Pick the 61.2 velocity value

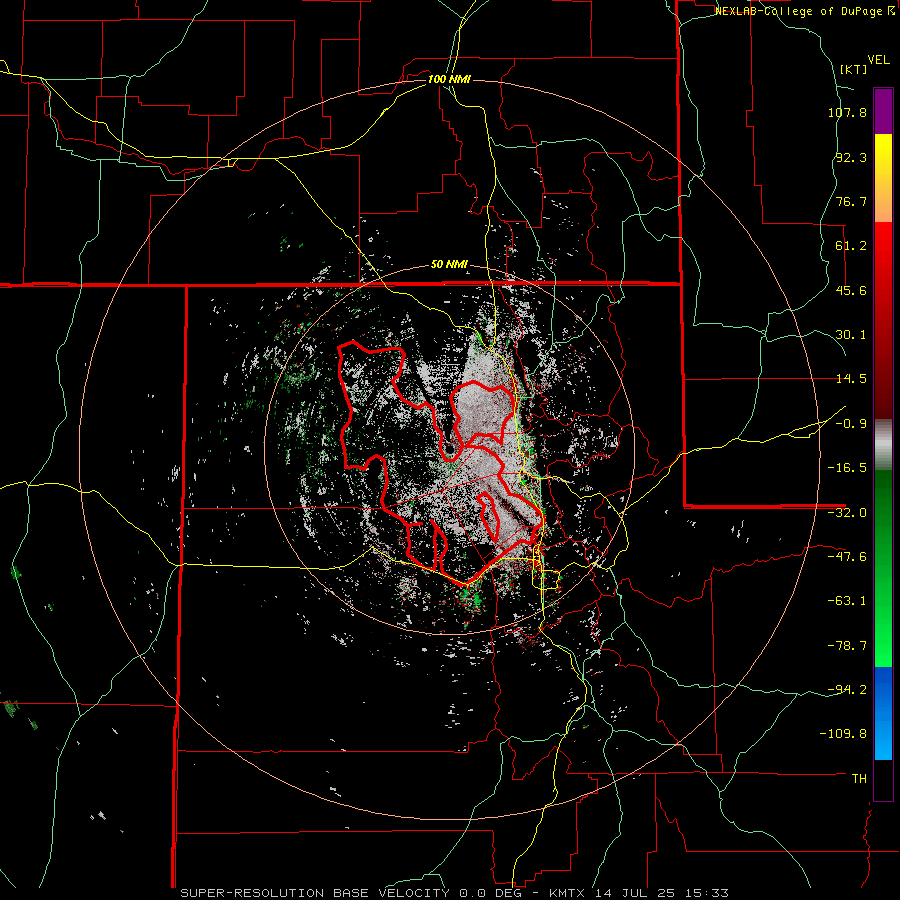[x=851, y=246]
